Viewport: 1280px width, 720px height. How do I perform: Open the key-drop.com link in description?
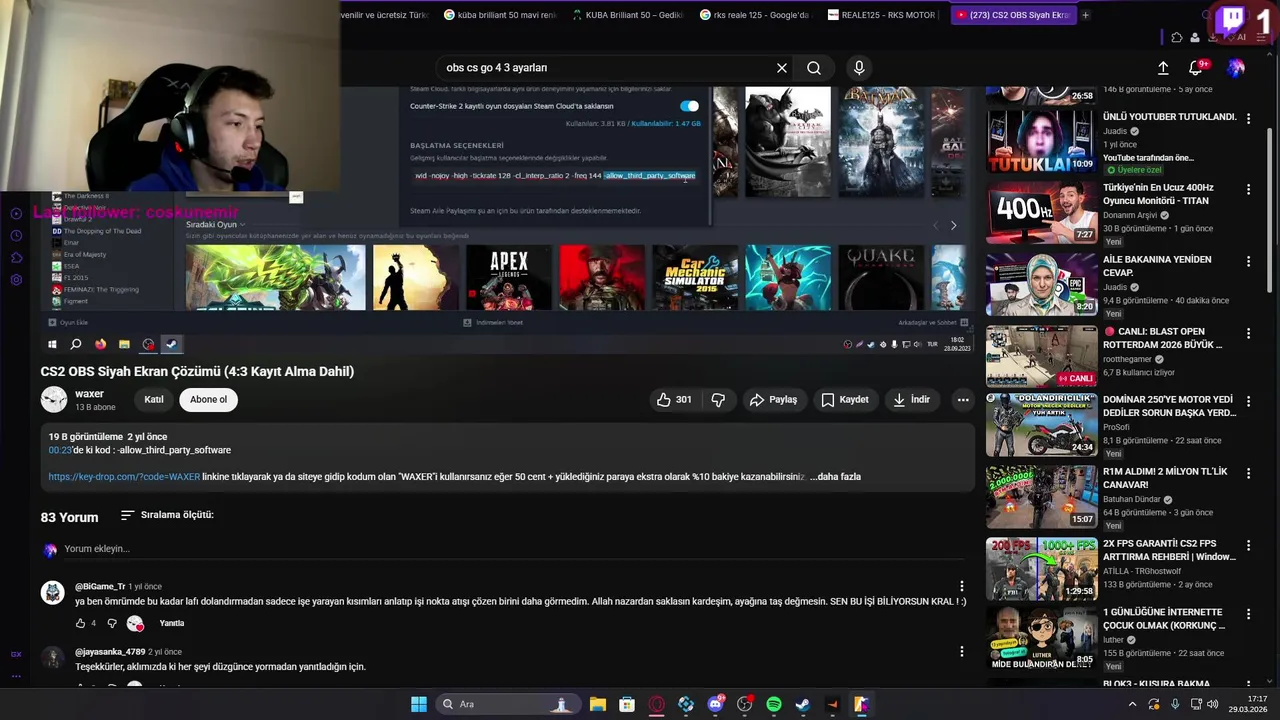click(x=124, y=477)
